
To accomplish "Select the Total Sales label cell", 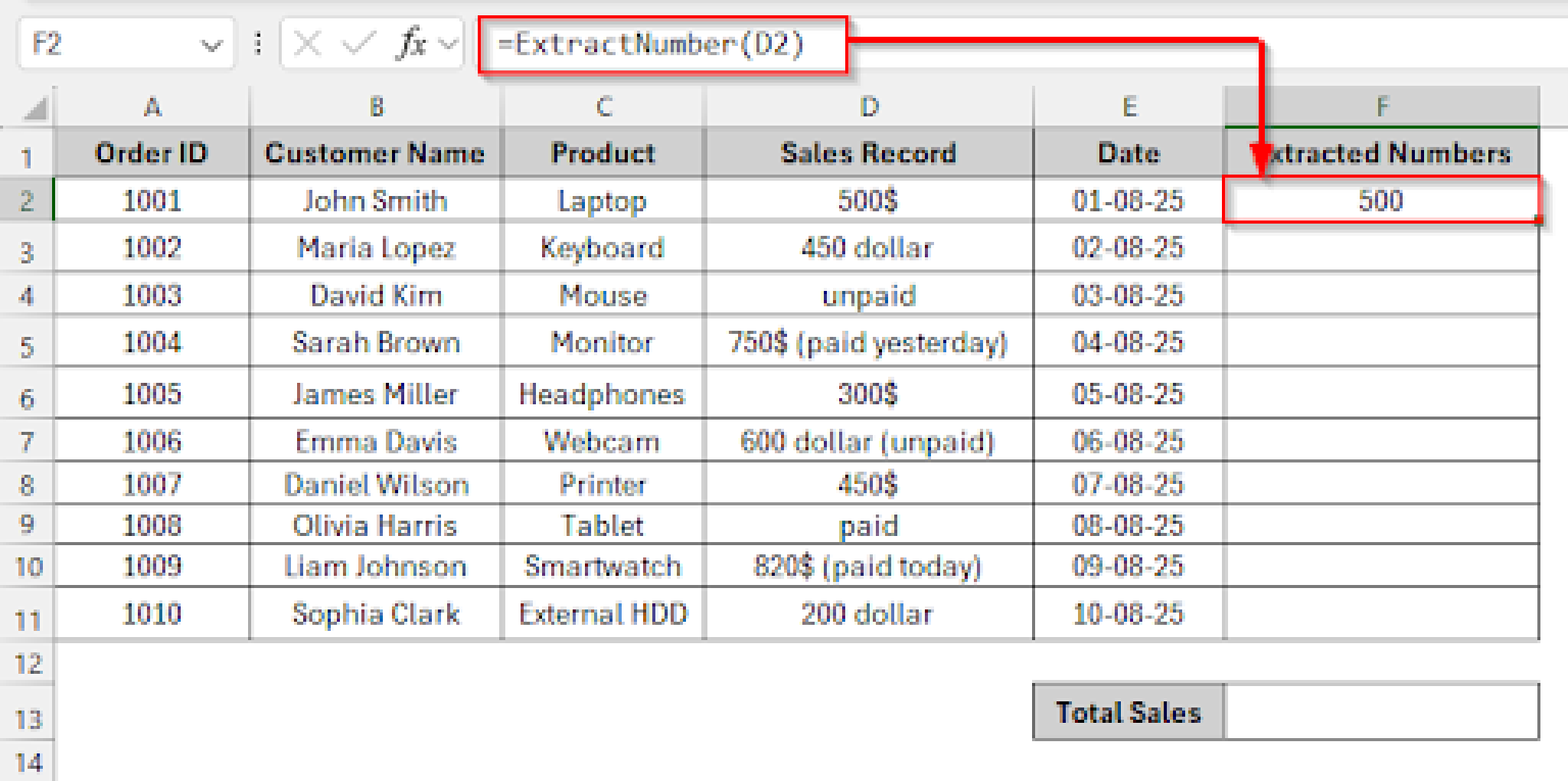I will click(1129, 712).
